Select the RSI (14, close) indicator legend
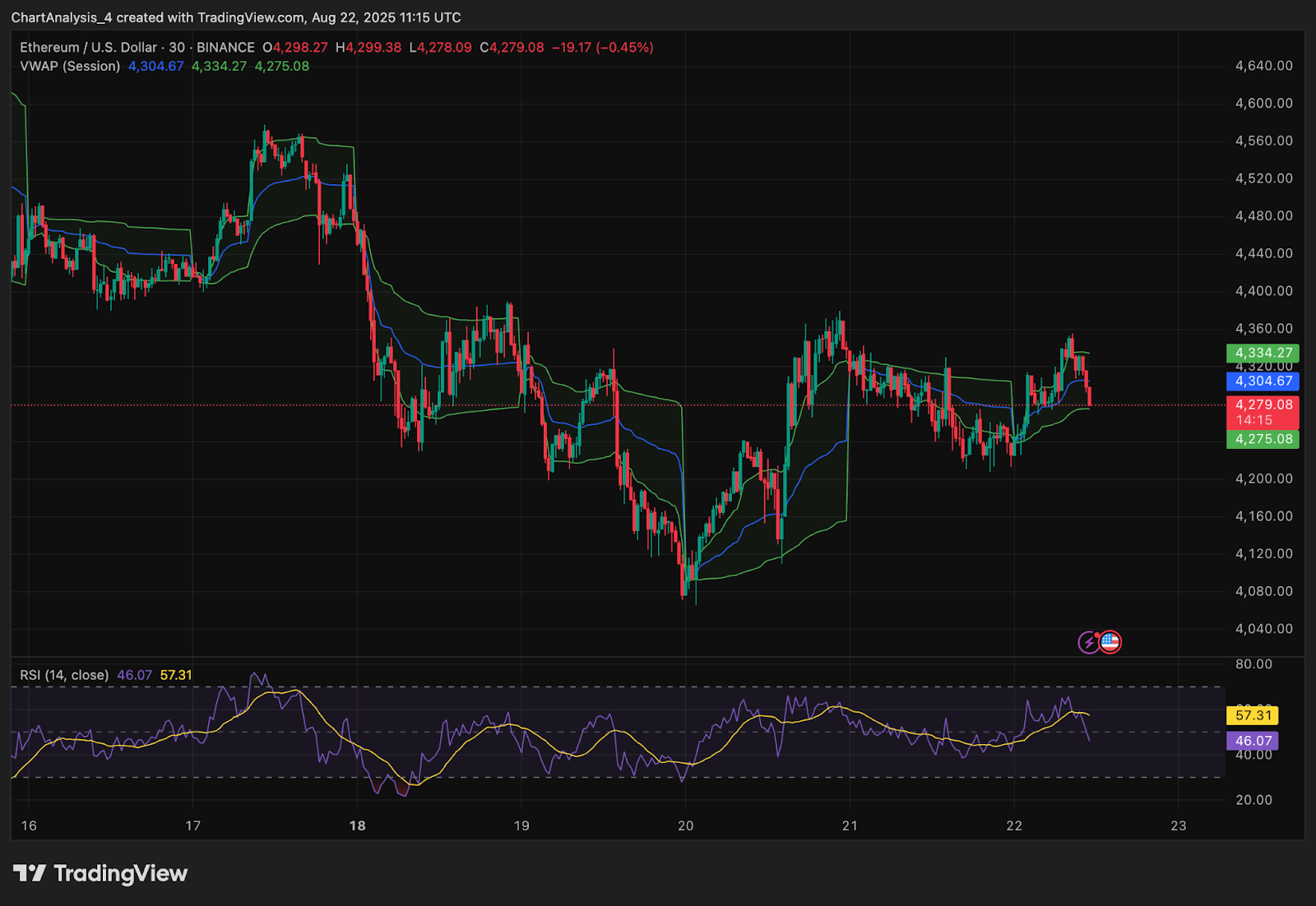 click(x=64, y=675)
